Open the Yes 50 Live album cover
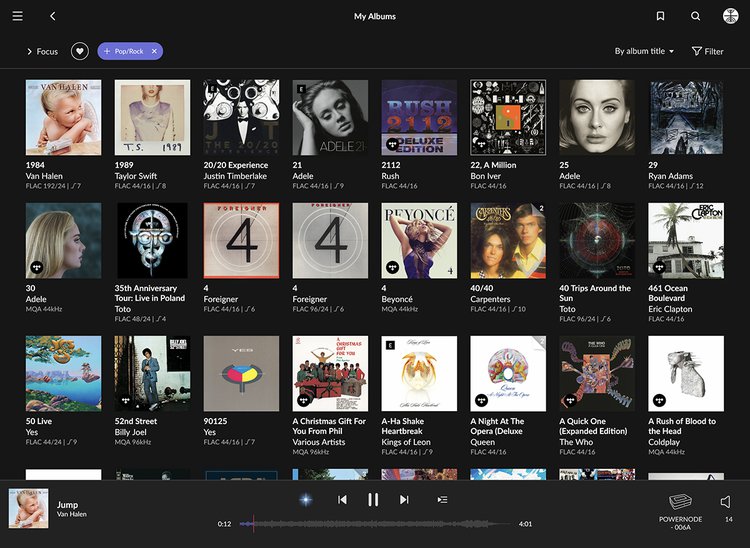This screenshot has width=750, height=548. coord(64,373)
